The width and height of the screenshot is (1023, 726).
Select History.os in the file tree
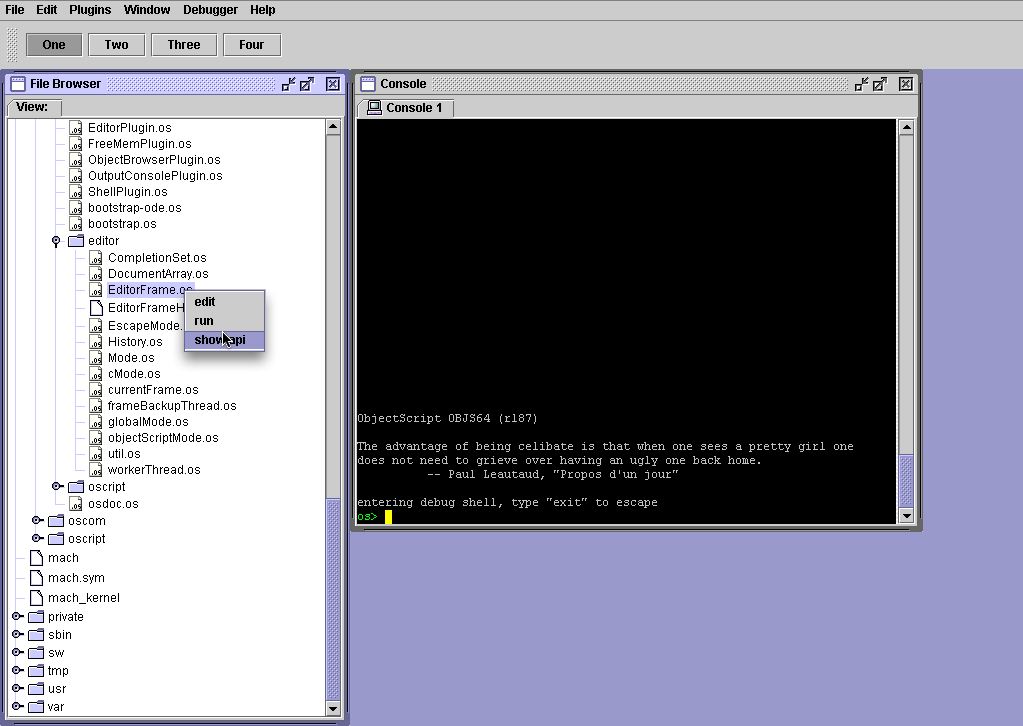(x=135, y=342)
